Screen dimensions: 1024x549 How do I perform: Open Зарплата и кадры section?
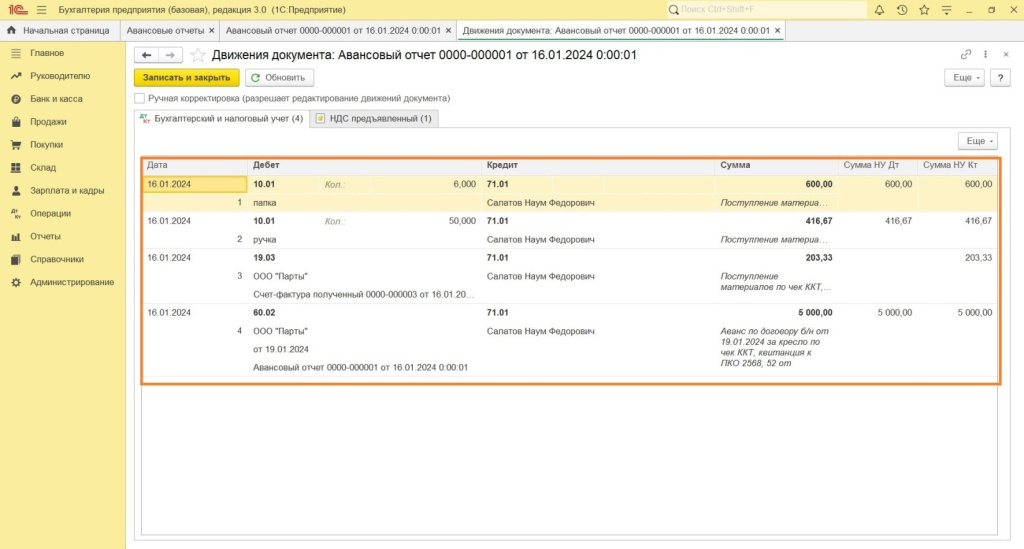pos(67,190)
